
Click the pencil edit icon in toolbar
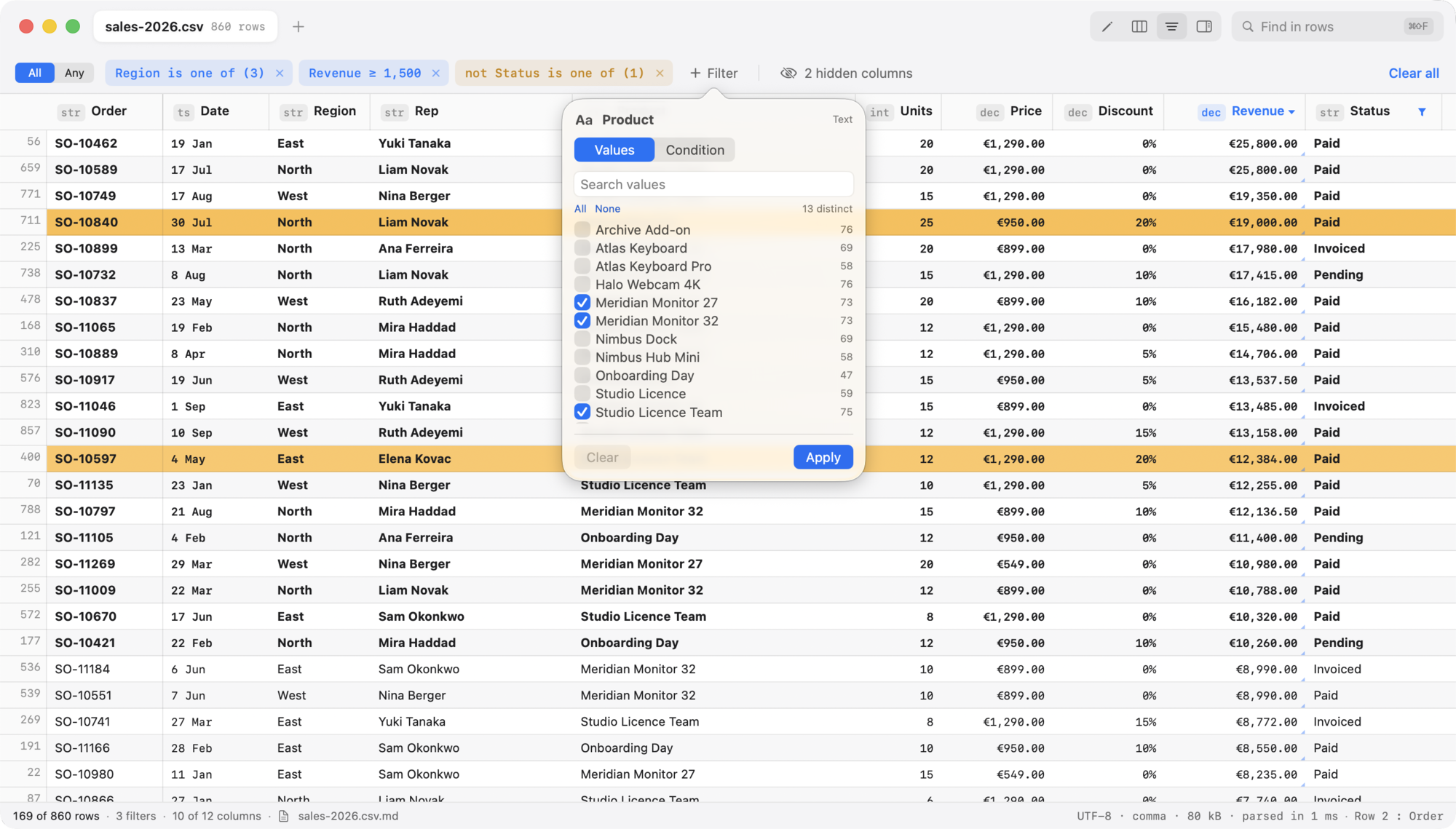coord(1107,27)
